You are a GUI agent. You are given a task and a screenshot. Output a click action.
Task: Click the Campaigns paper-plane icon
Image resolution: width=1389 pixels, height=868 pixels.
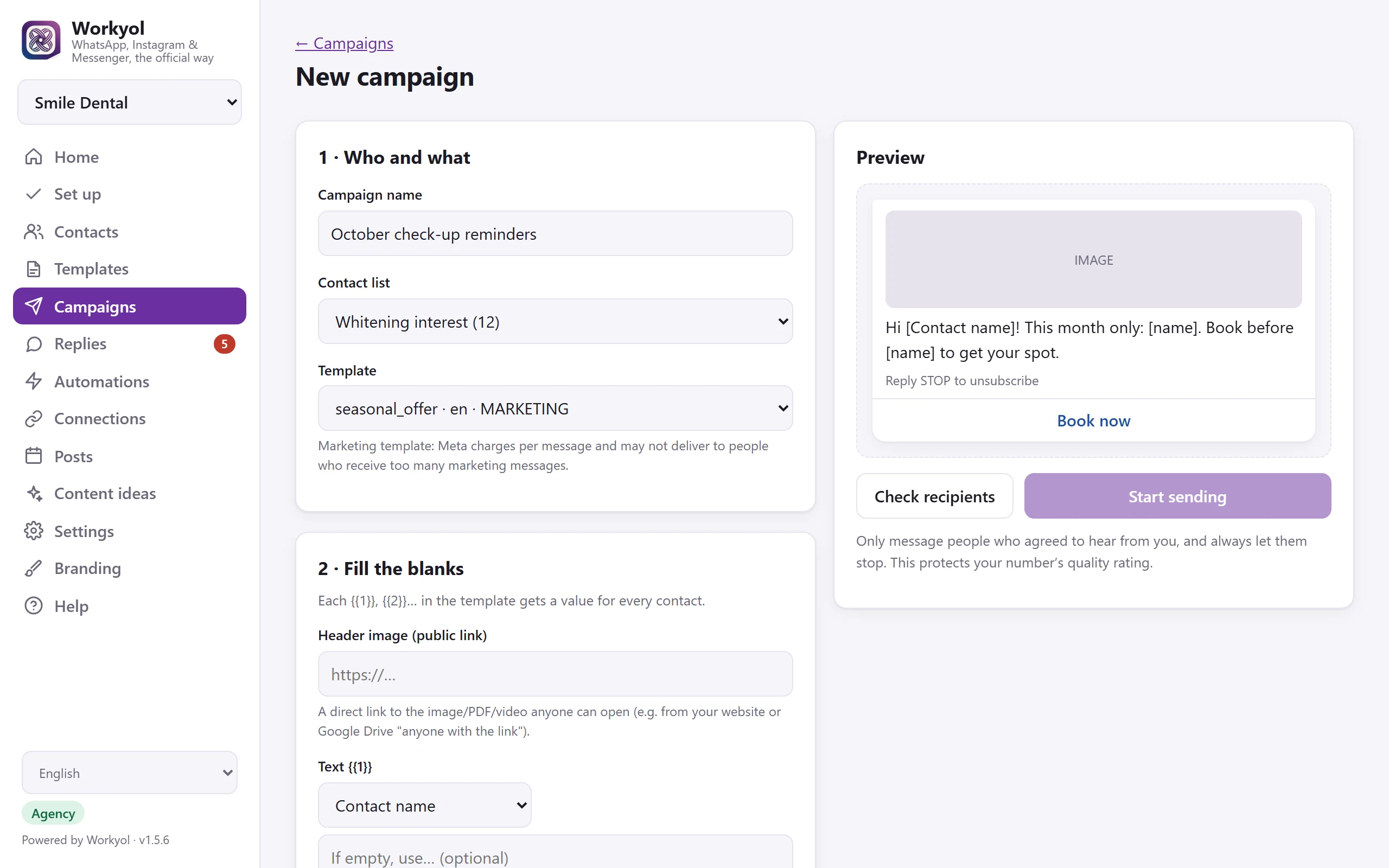34,307
